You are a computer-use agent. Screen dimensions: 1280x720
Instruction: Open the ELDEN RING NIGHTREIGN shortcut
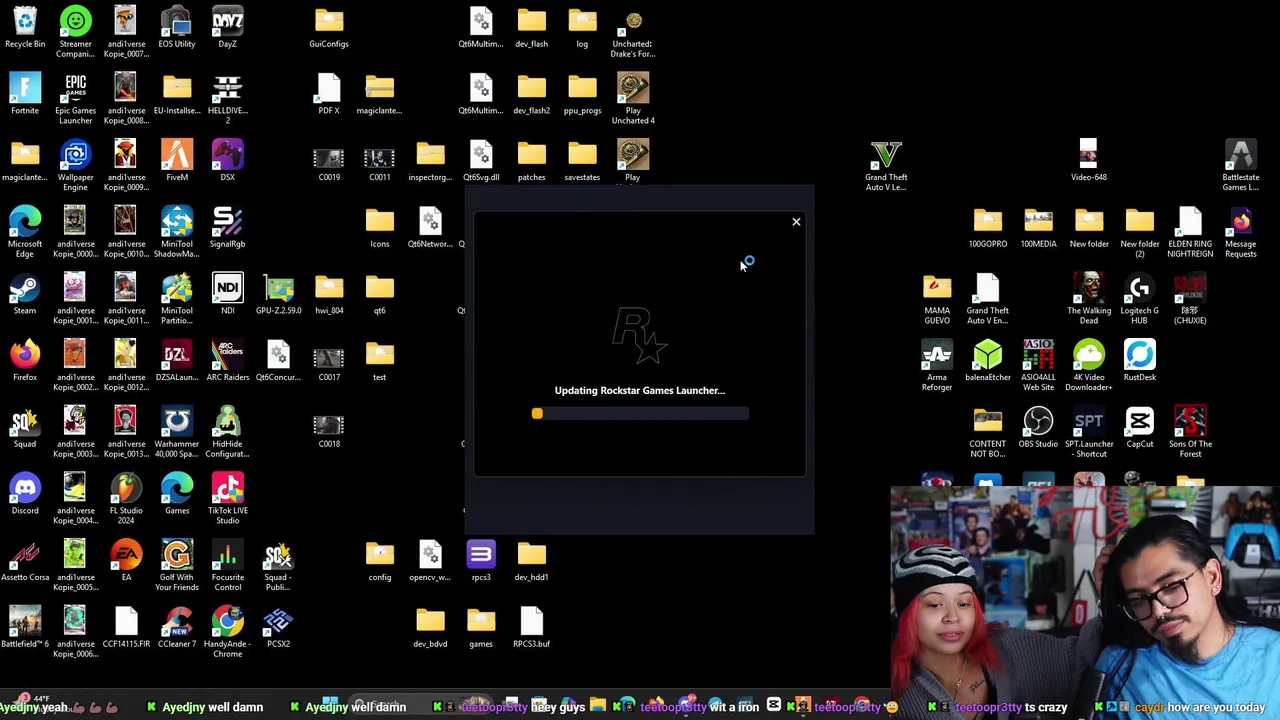1190,232
